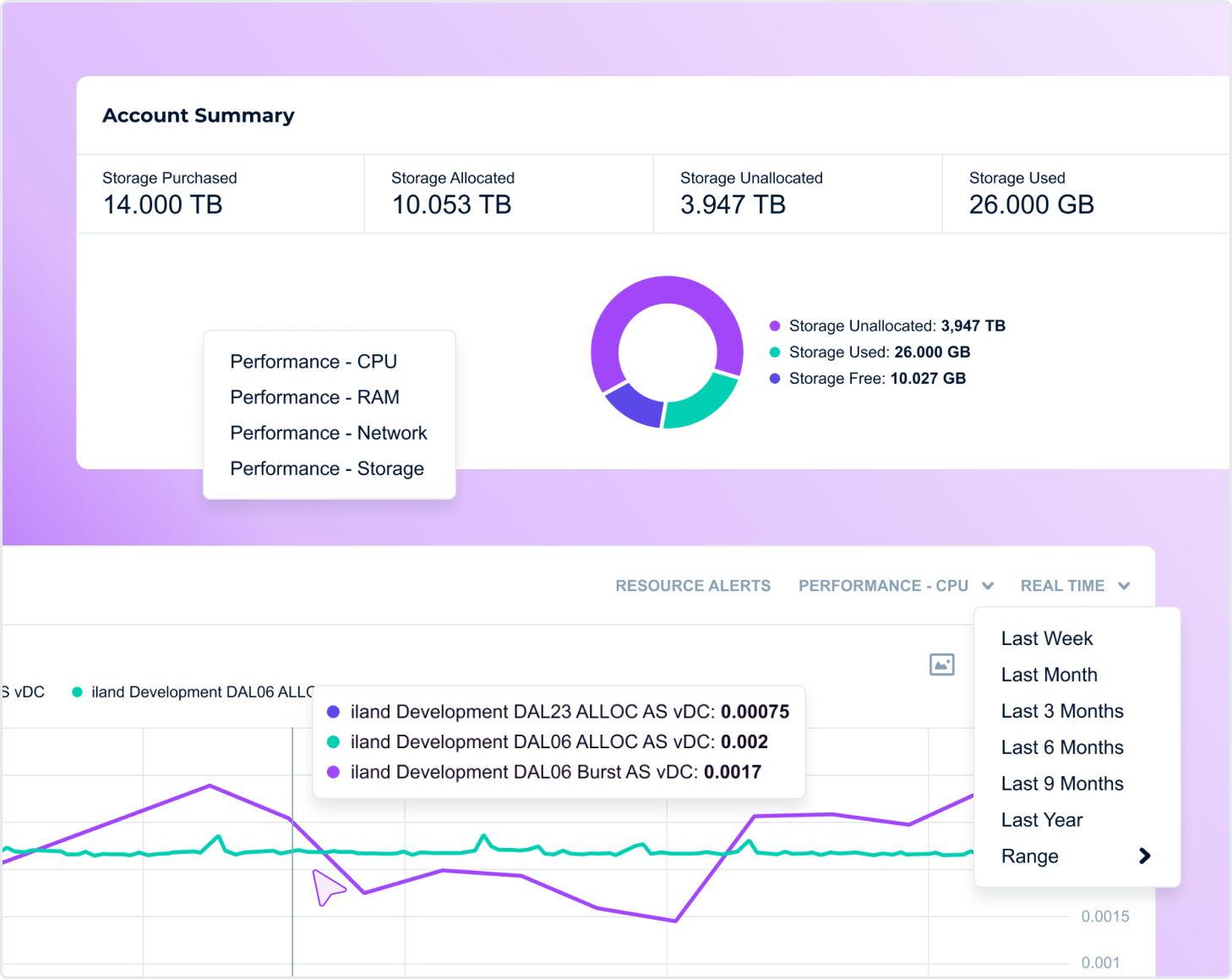
Task: Open RESOURCE ALERTS
Action: [x=693, y=585]
